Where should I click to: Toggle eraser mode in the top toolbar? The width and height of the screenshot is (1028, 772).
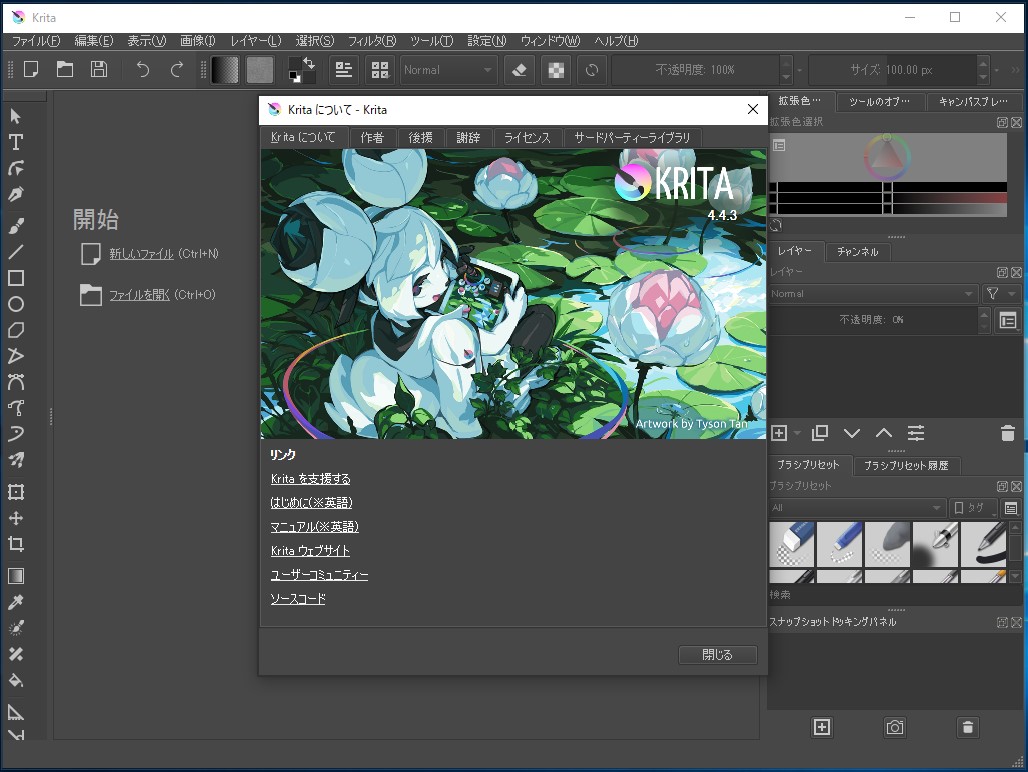tap(519, 70)
